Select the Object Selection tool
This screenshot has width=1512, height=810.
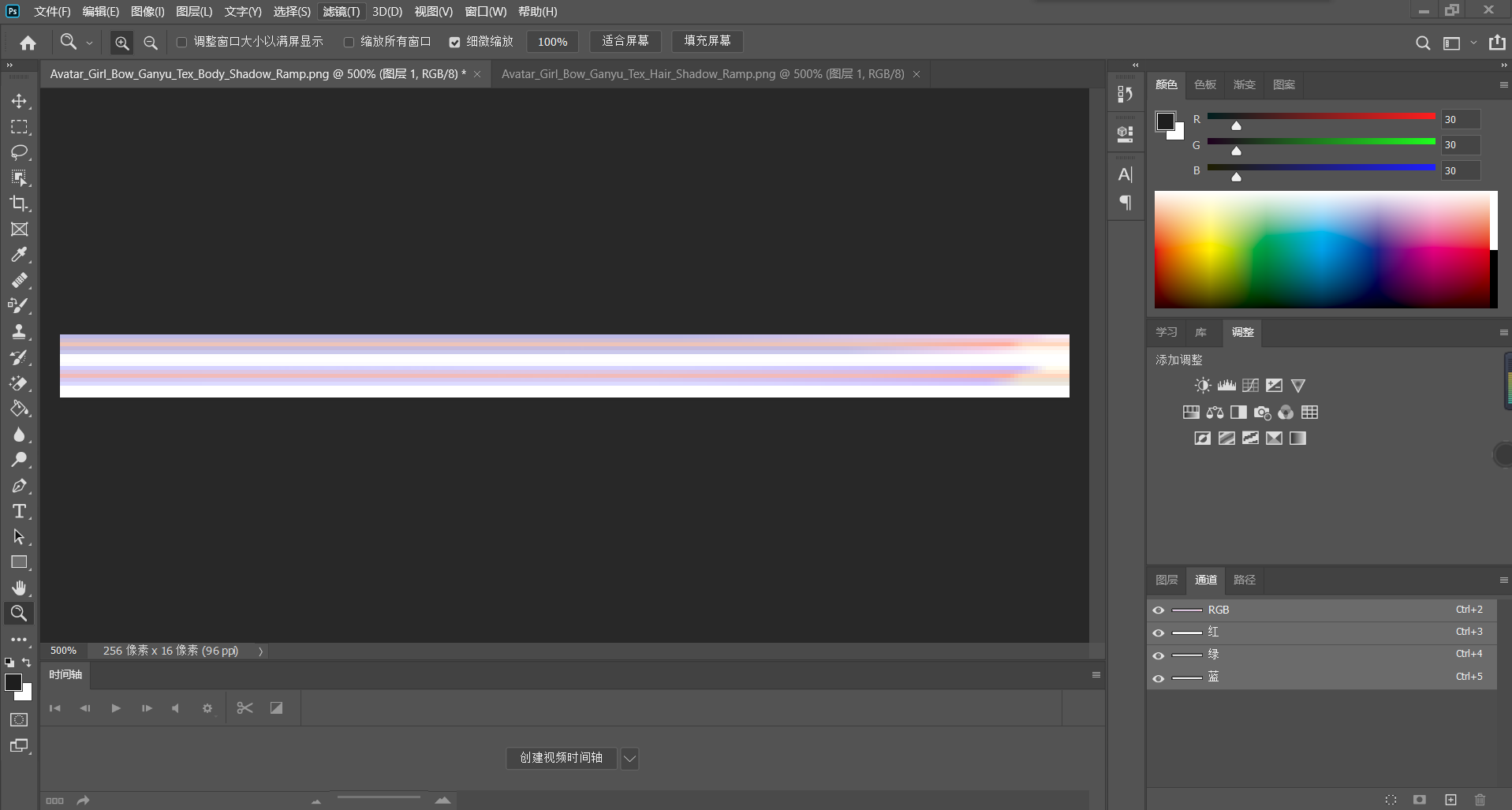click(19, 178)
